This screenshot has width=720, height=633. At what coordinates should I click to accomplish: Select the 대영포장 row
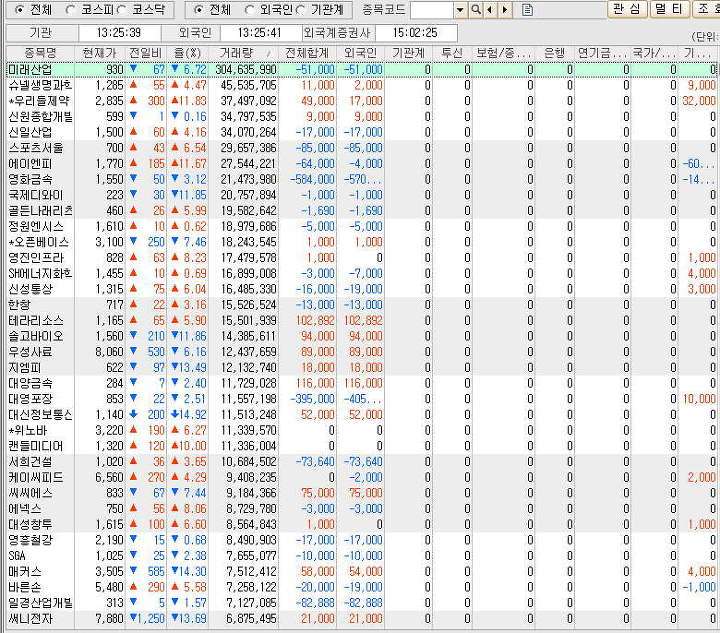click(x=361, y=399)
